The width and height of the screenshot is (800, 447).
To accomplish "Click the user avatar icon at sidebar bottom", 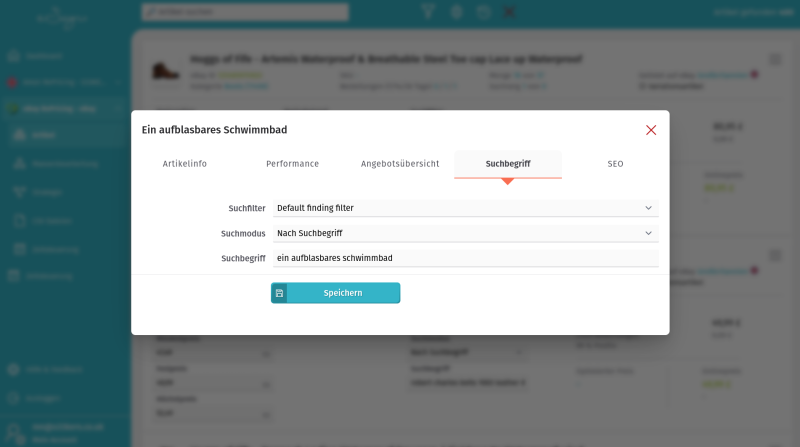I will click(14, 431).
